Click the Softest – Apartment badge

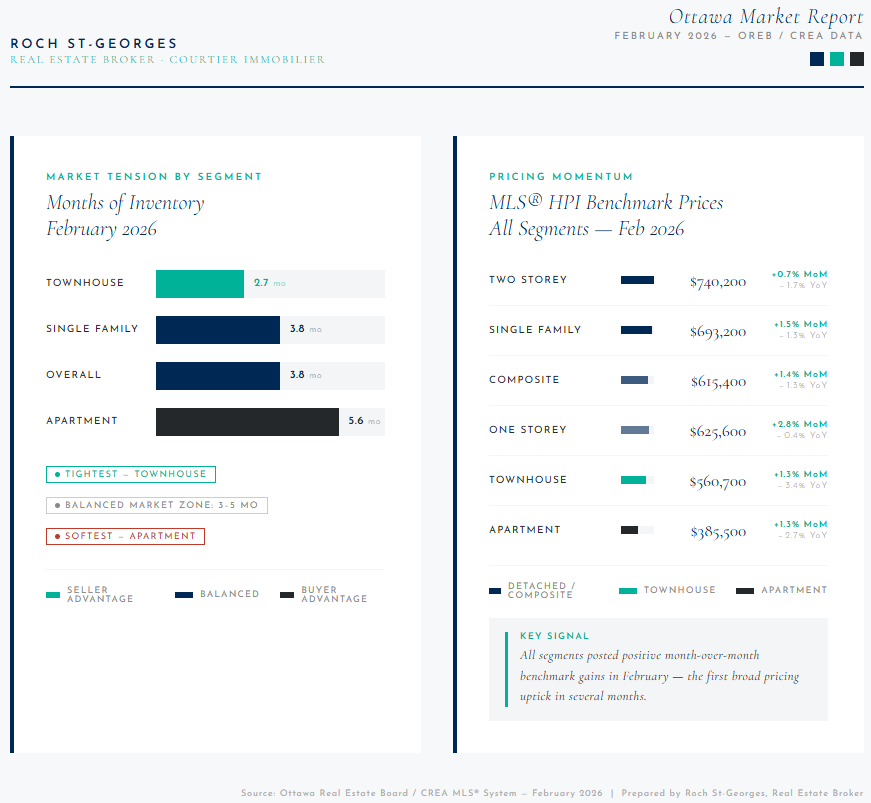click(126, 536)
